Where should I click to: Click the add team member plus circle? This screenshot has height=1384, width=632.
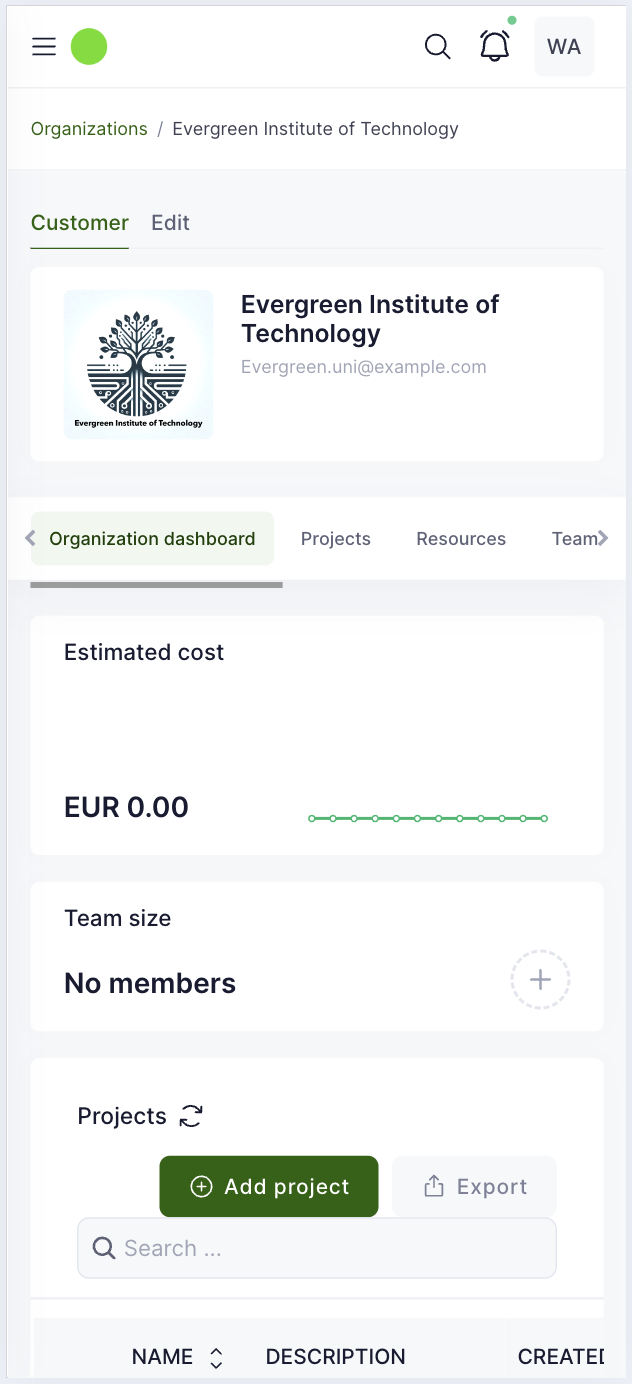[540, 980]
